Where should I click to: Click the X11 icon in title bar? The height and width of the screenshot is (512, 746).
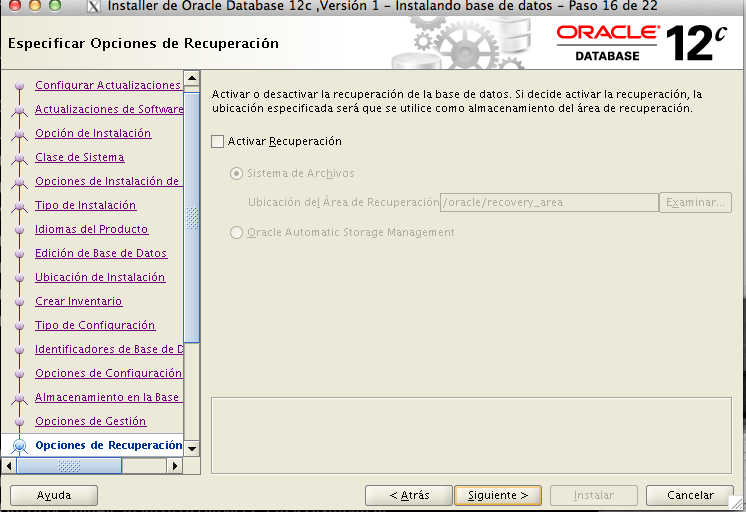coord(94,6)
